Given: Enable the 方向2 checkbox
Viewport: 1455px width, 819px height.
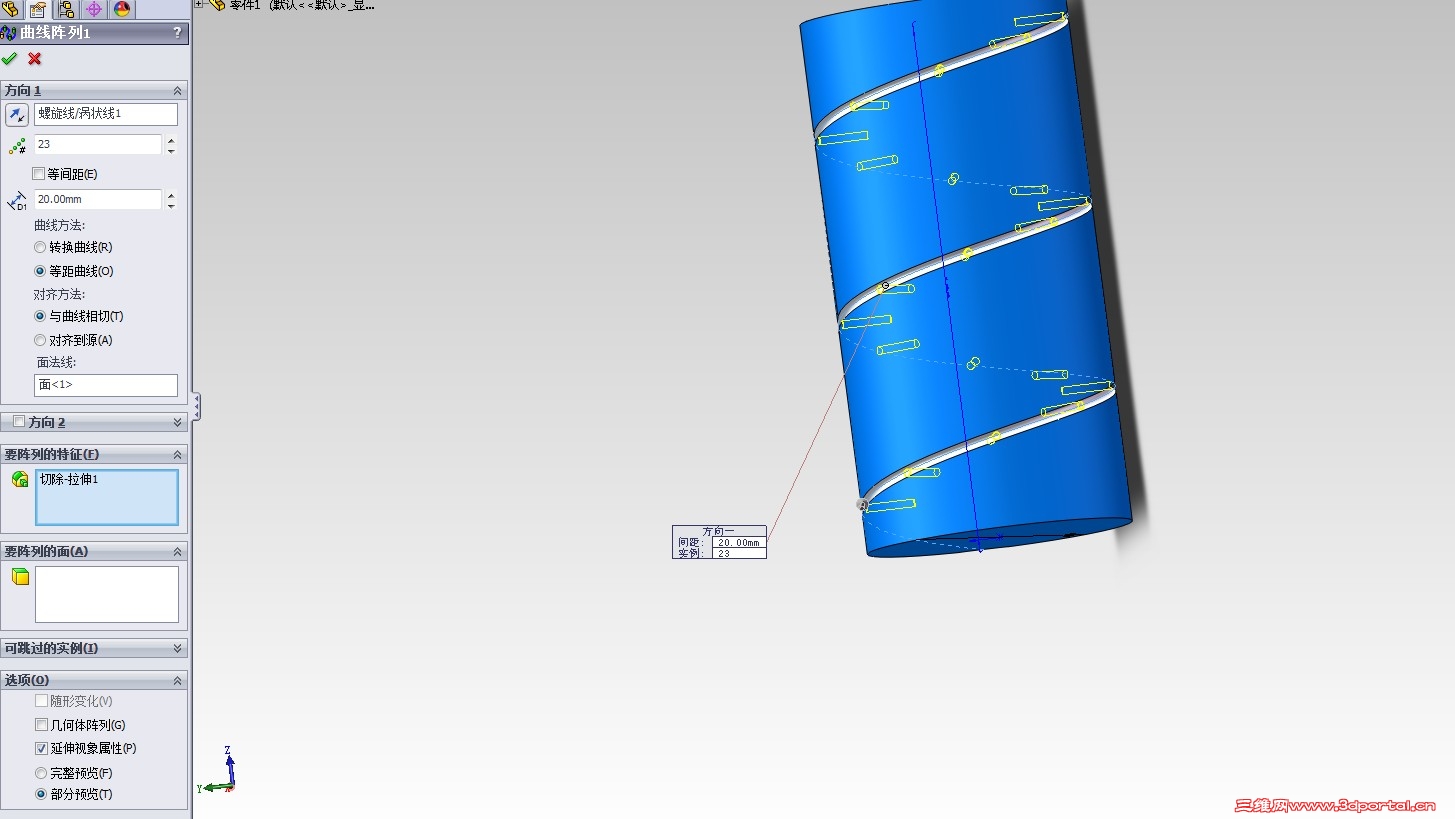Looking at the screenshot, I should (x=19, y=422).
